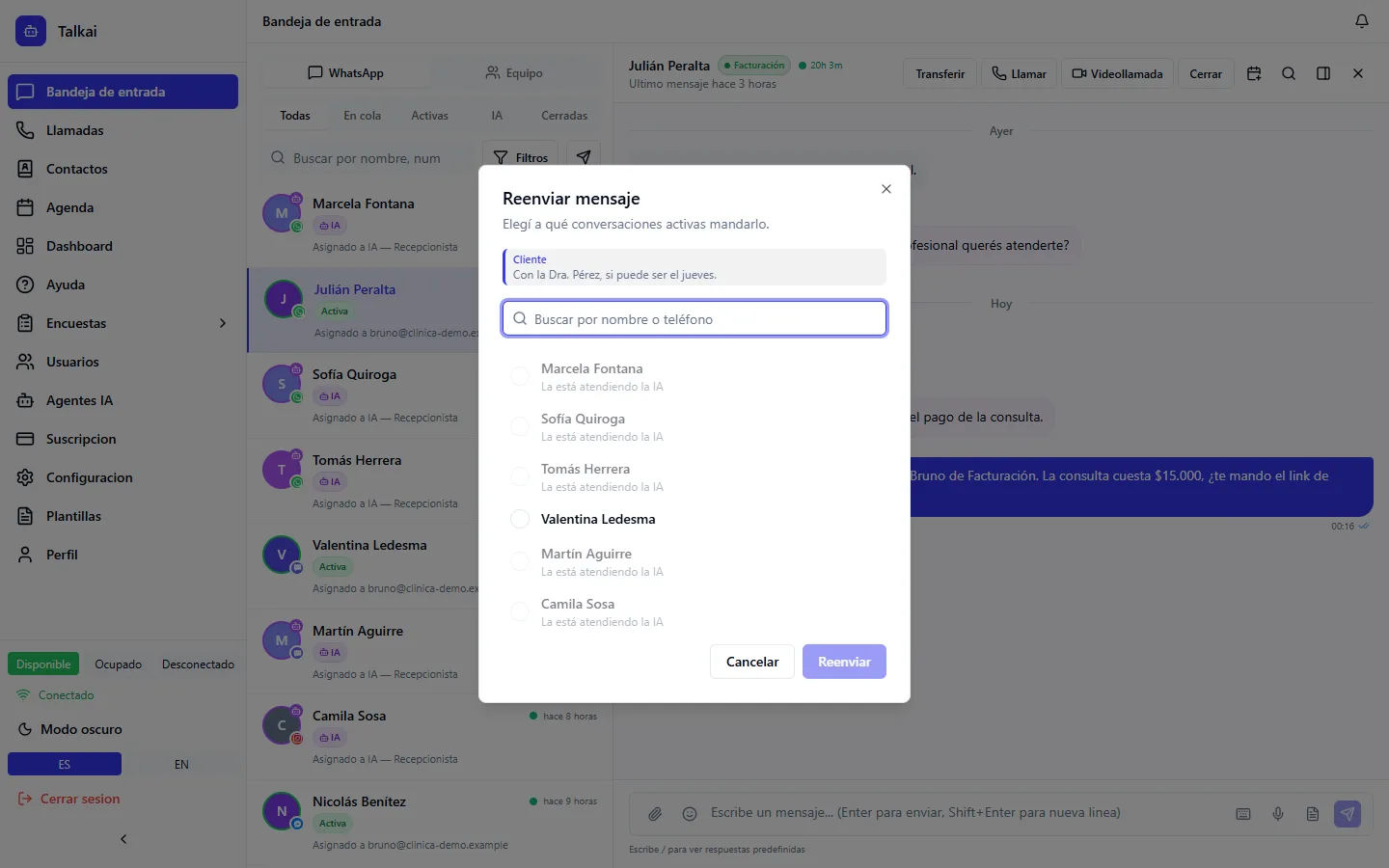Open Nicolás Benítez conversation
The width and height of the screenshot is (1389, 868).
(x=430, y=822)
